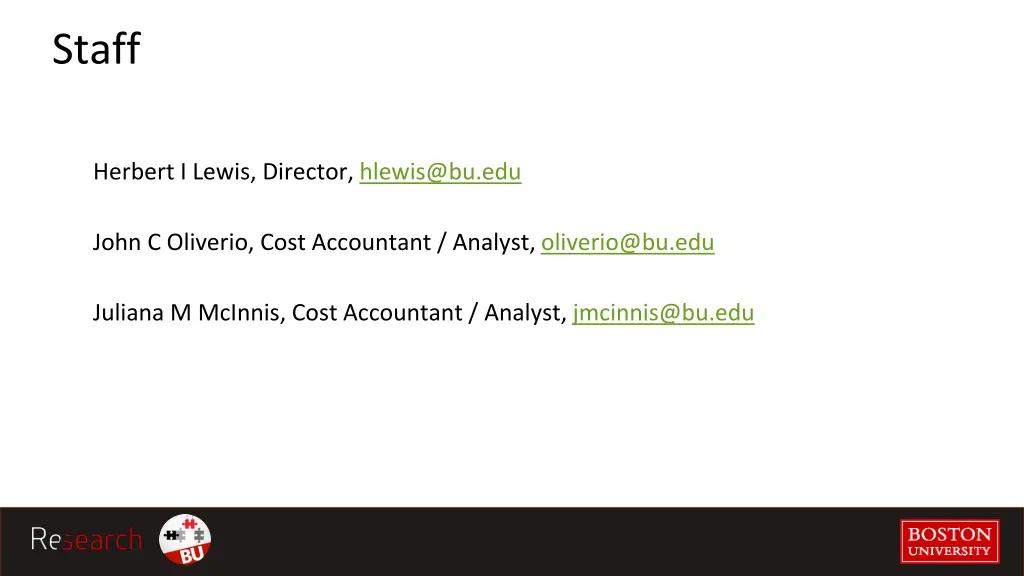Click Cost Accountant / Analyst on McInnis line
1024x576 pixels.
pos(426,313)
